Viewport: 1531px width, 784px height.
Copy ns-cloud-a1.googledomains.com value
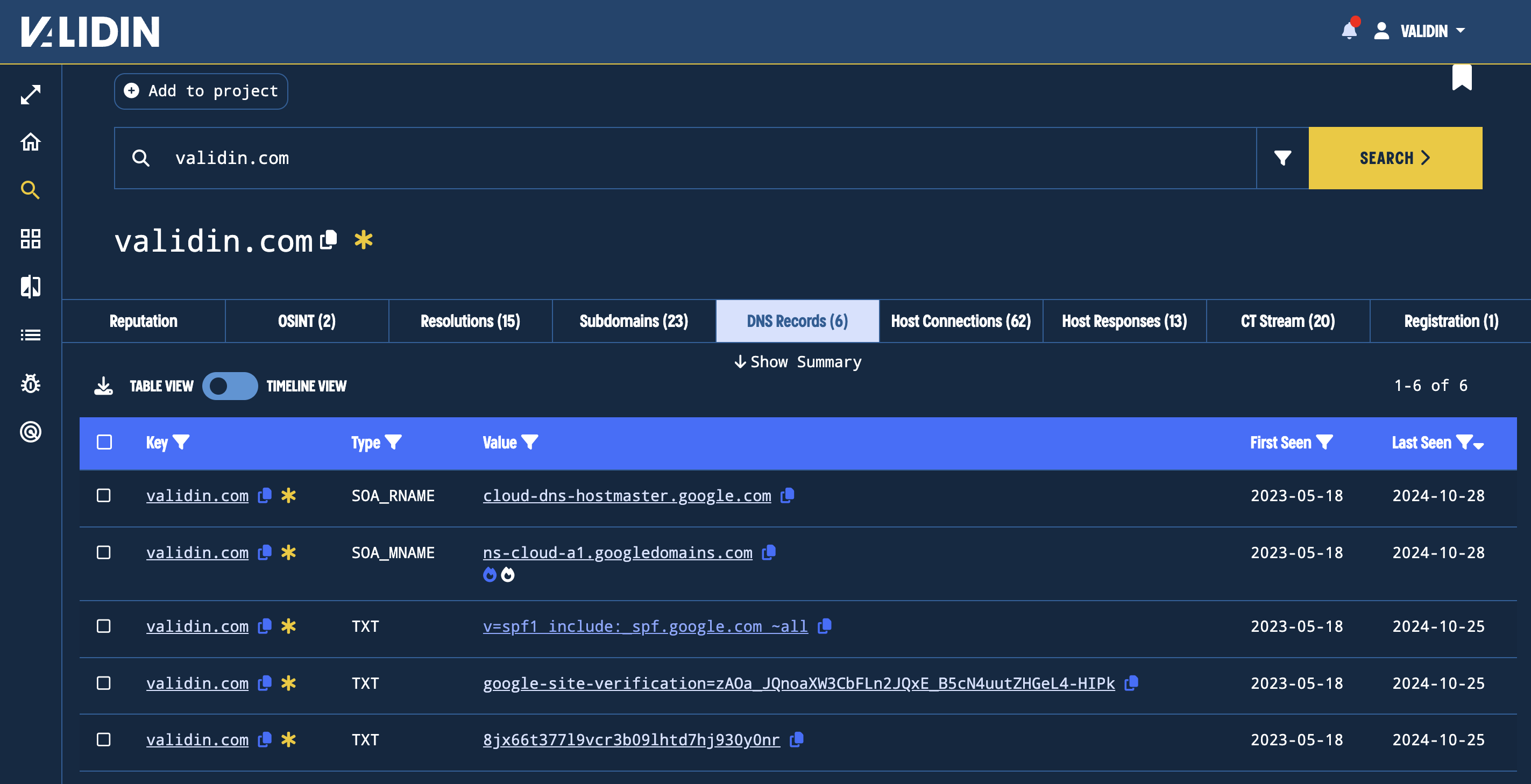769,552
